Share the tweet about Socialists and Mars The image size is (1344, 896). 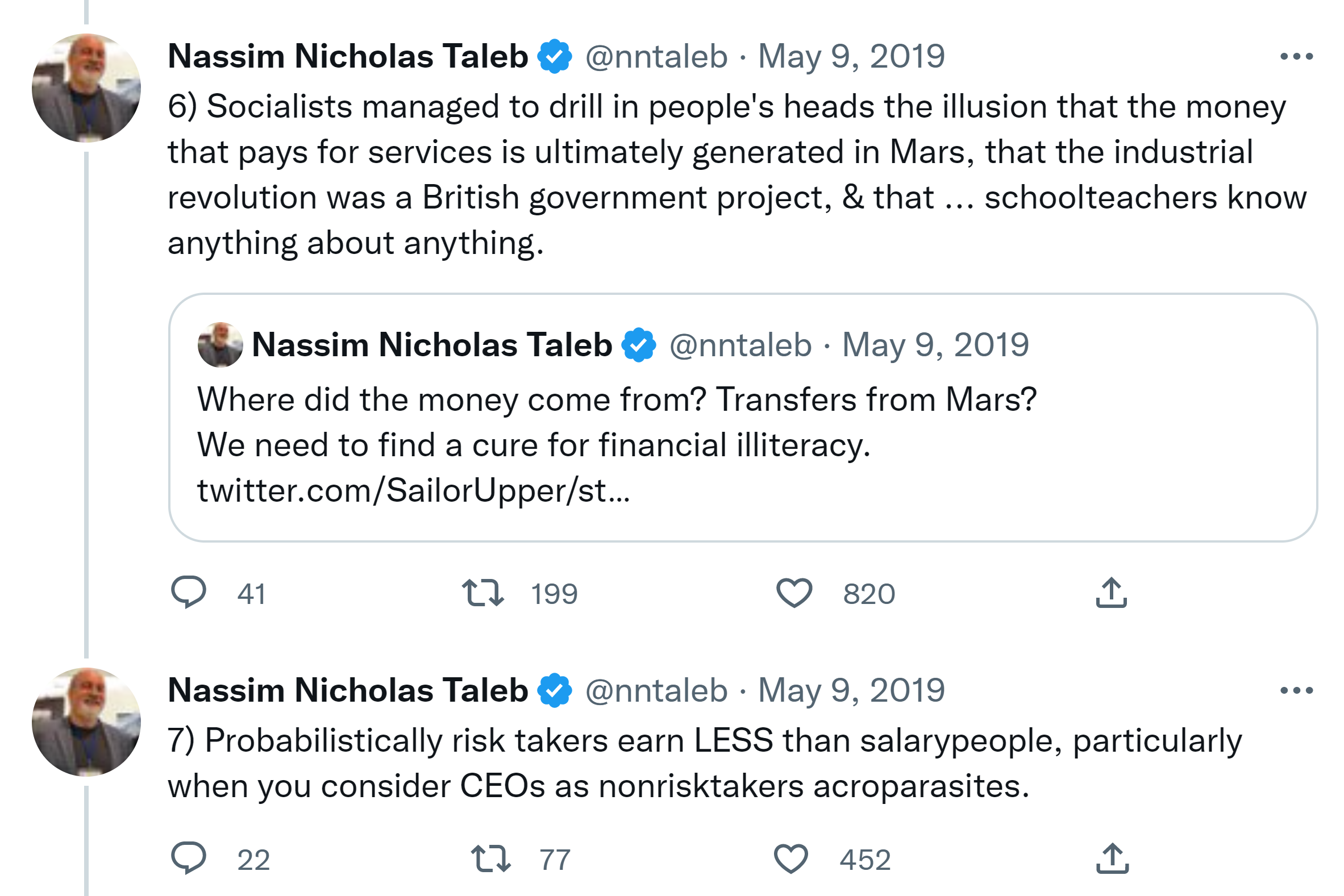1111,592
